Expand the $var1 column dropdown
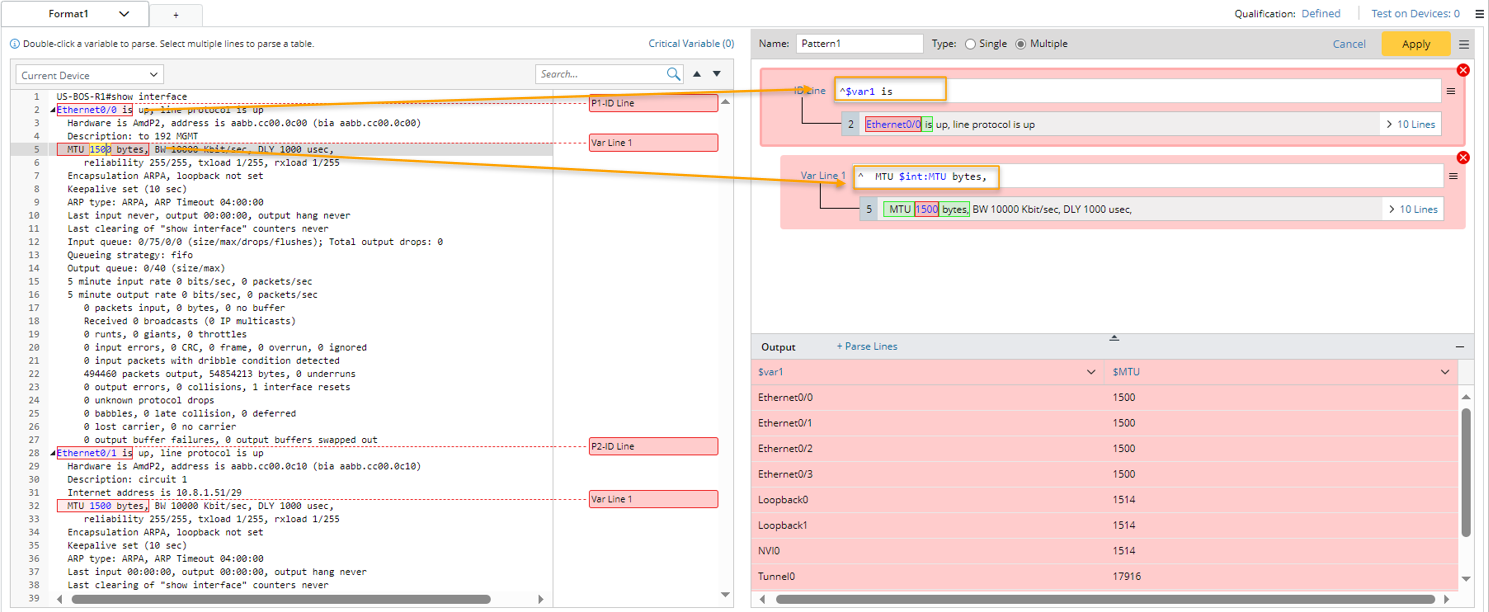 coord(1091,372)
